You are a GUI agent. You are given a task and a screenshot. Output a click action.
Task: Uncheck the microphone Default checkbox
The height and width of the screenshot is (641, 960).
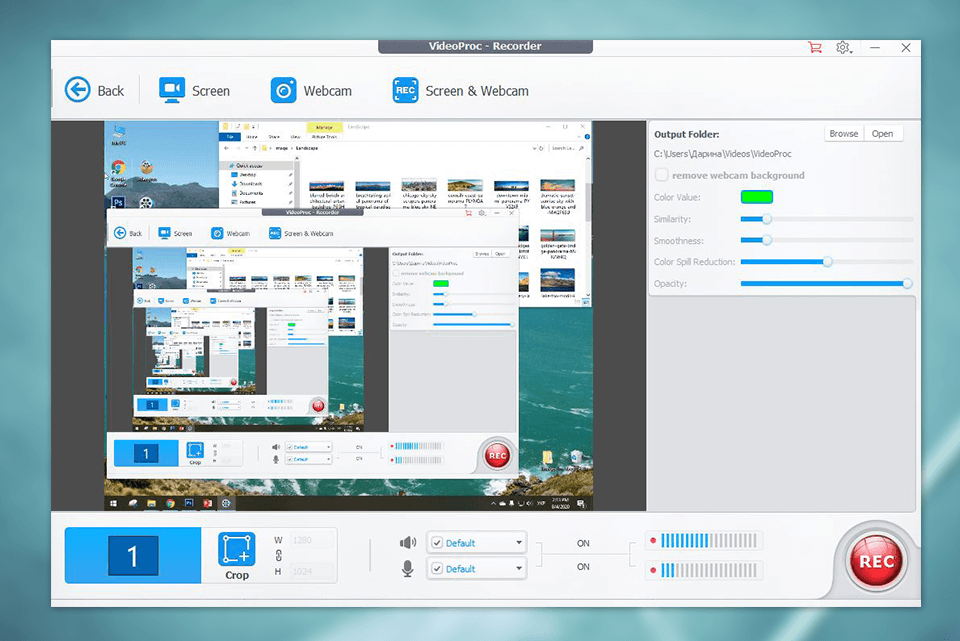(x=439, y=568)
